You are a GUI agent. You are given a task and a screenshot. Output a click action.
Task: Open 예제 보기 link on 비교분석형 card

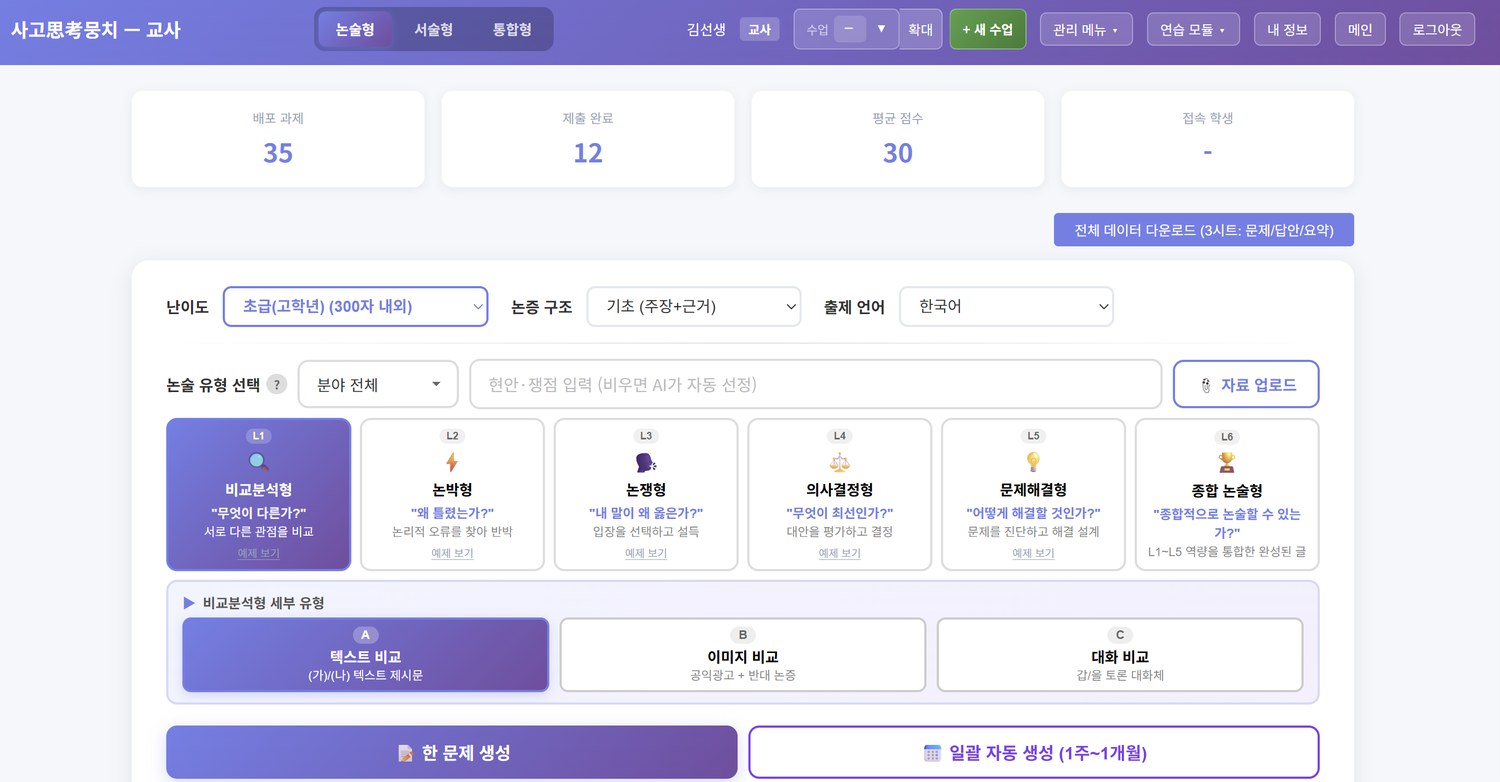tap(258, 553)
